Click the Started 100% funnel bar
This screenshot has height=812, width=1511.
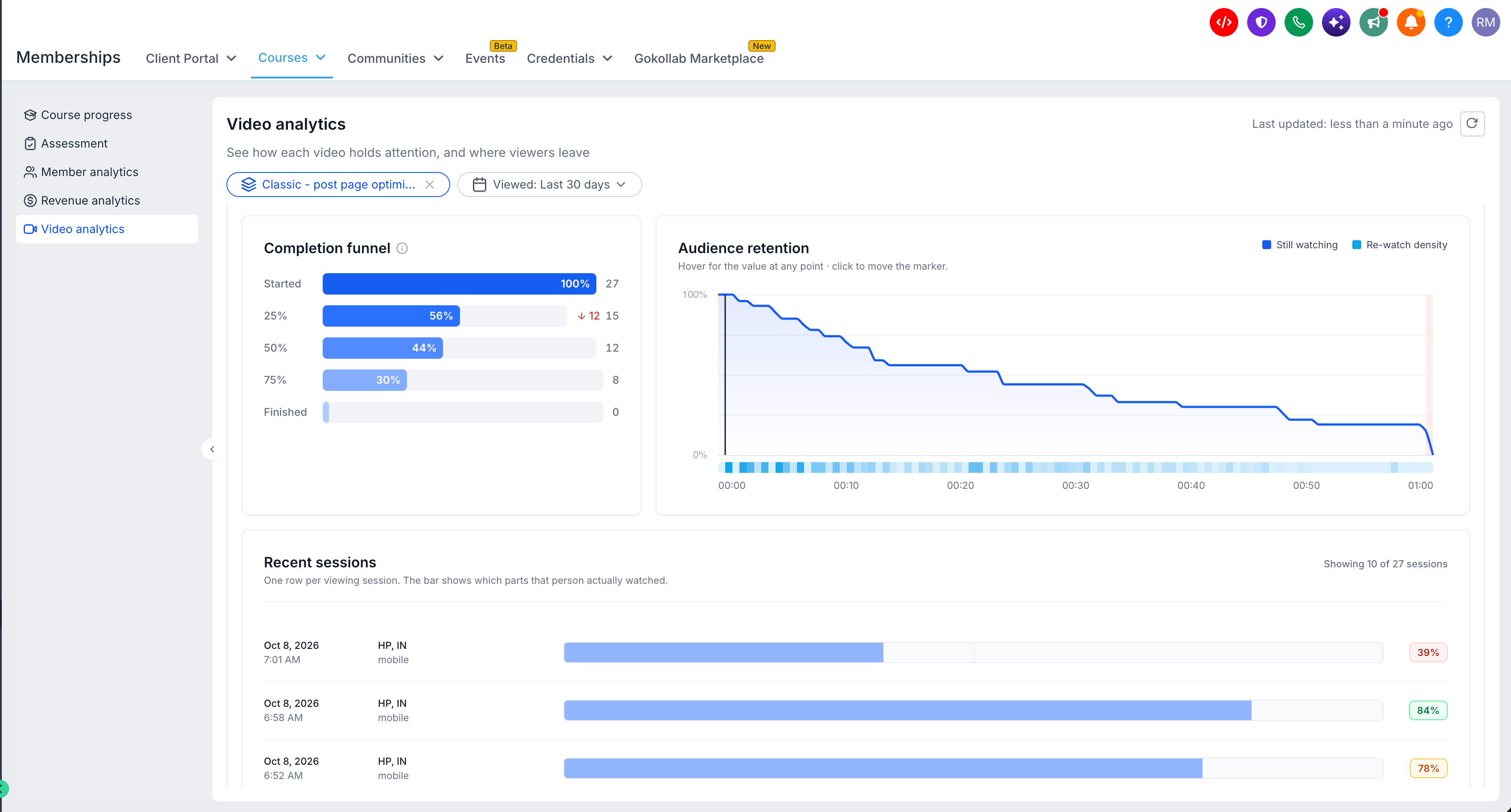[x=459, y=284]
